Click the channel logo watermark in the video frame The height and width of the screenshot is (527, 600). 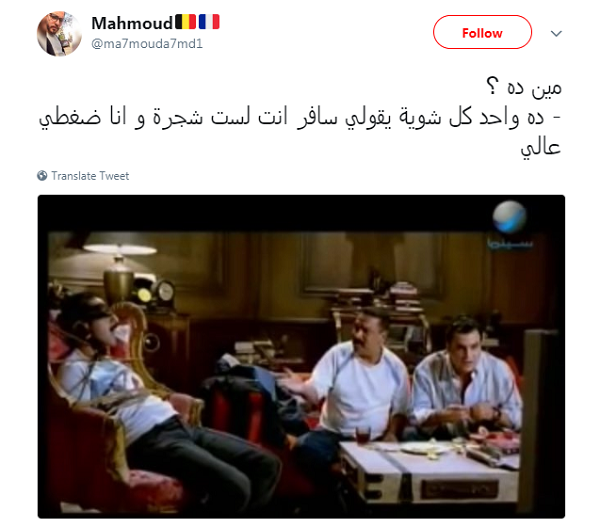509,225
